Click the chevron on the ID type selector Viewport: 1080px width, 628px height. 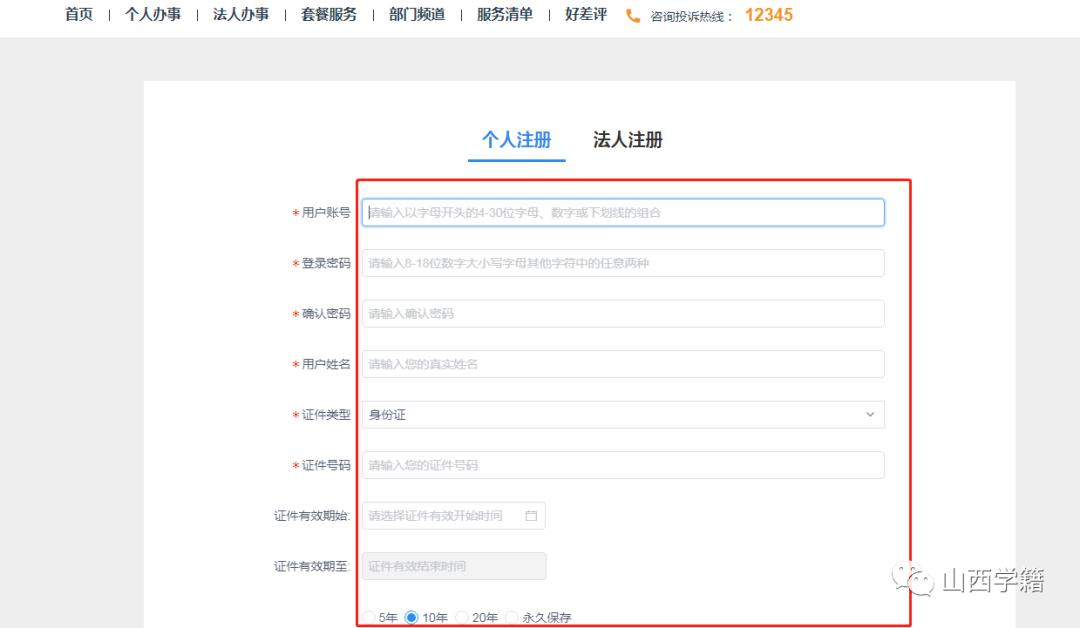click(x=869, y=414)
